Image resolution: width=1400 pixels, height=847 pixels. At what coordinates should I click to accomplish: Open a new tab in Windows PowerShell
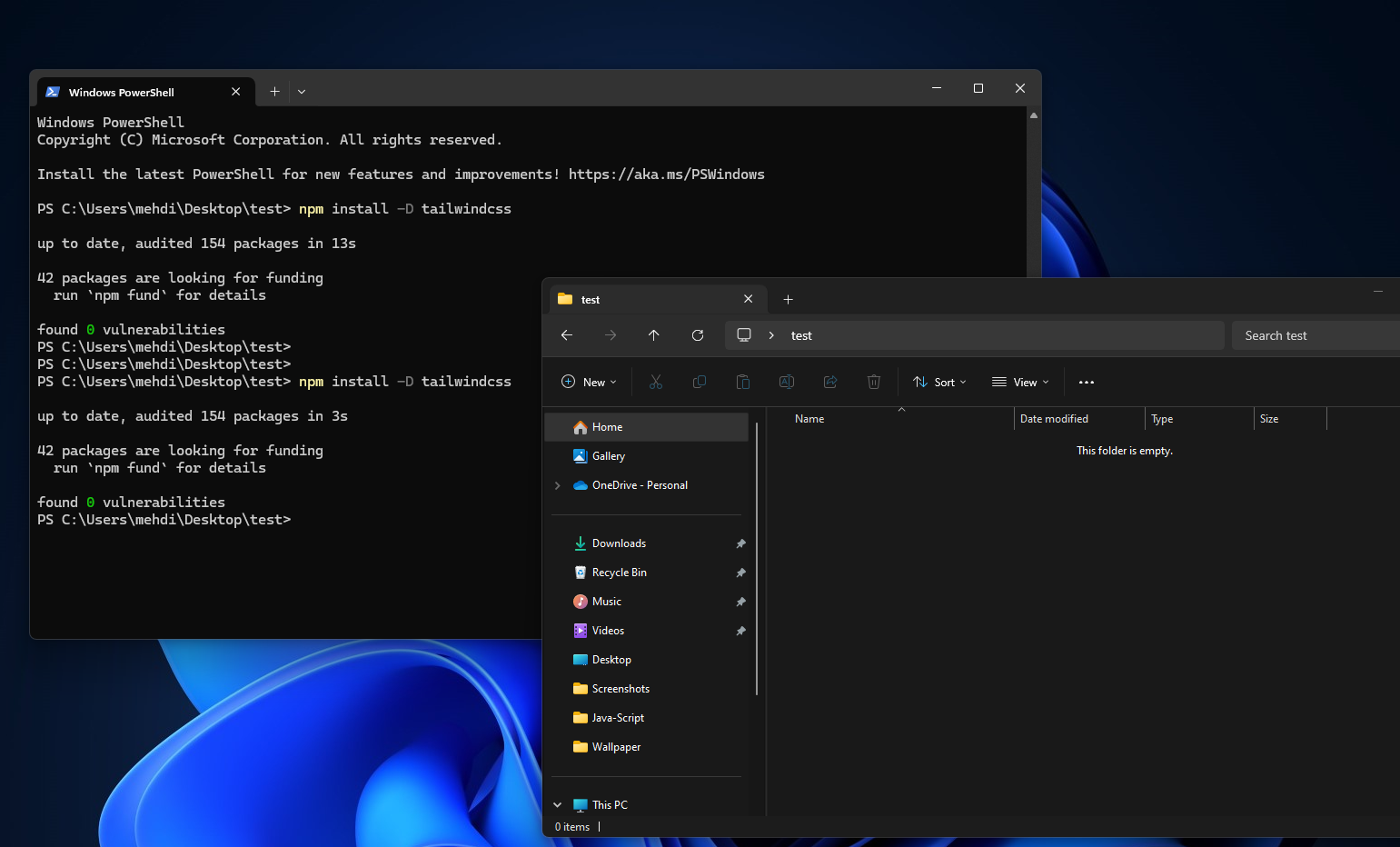coord(274,92)
